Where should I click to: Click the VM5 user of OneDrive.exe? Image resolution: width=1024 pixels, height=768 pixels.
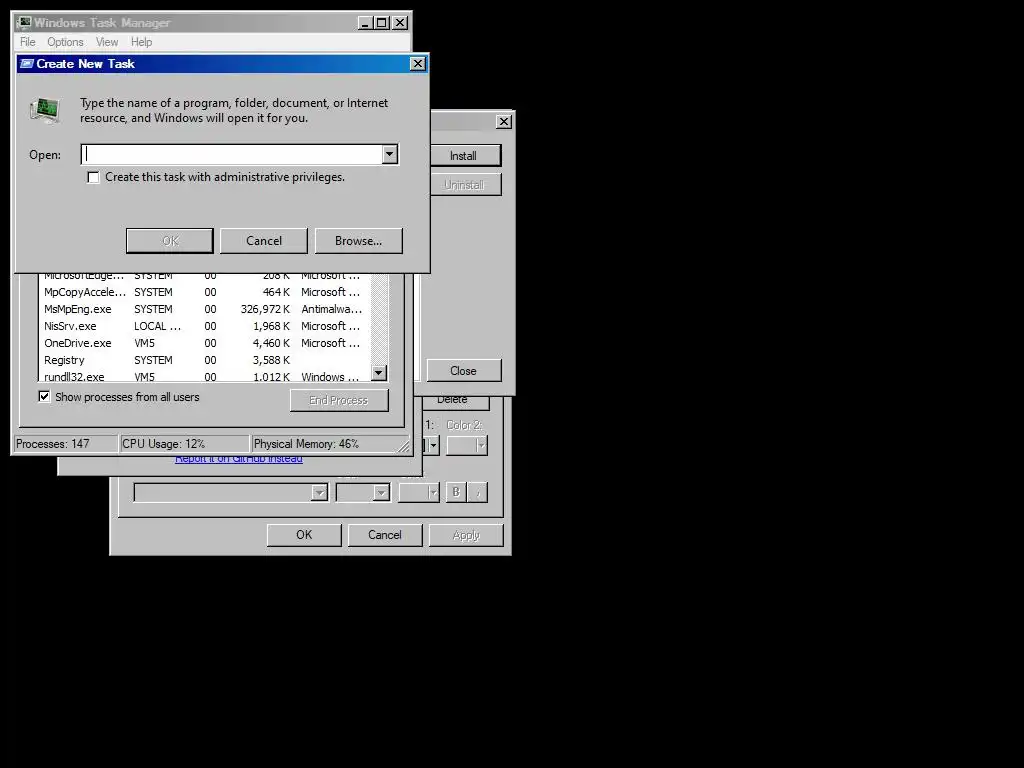click(x=144, y=343)
